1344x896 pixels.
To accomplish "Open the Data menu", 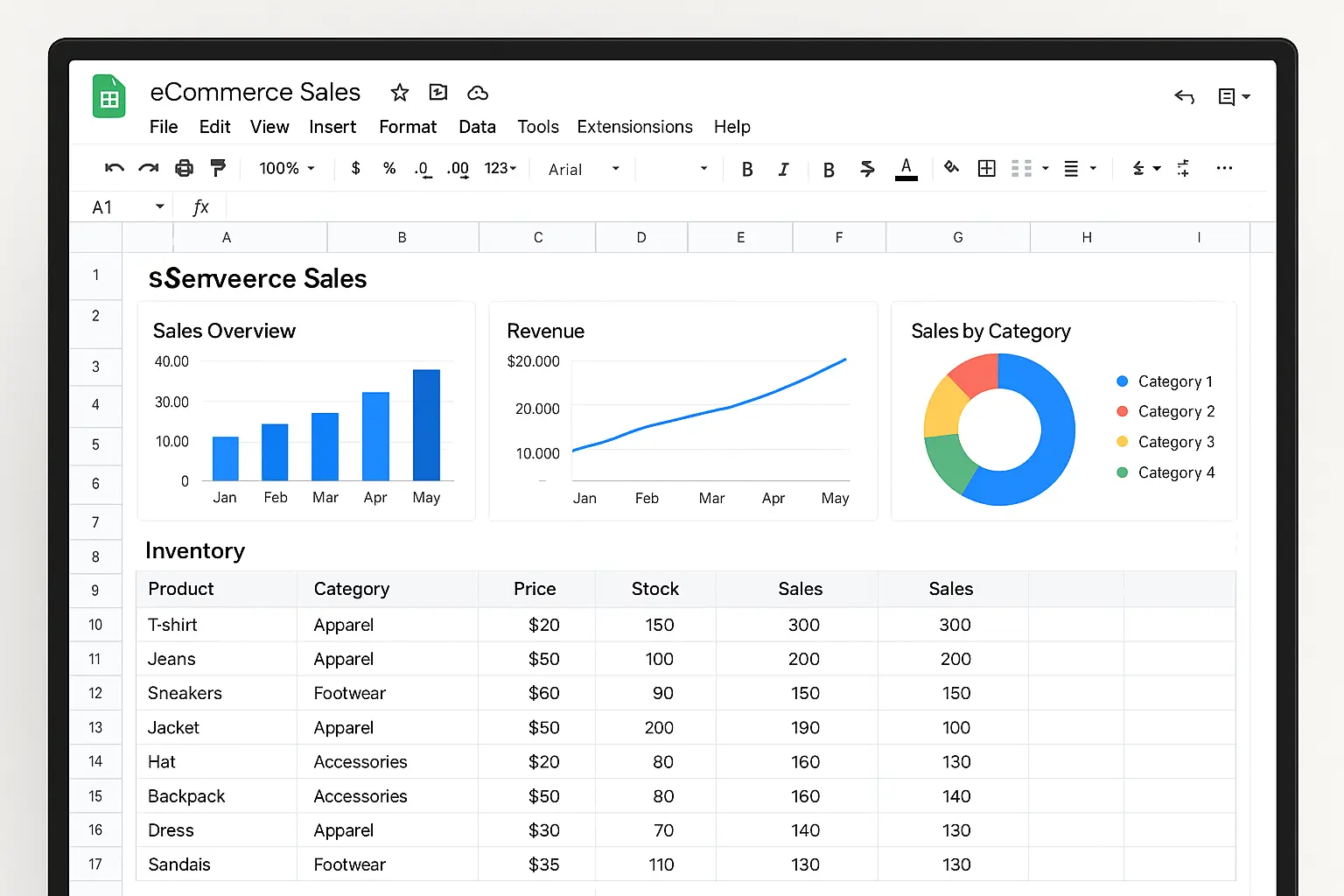I will point(477,127).
